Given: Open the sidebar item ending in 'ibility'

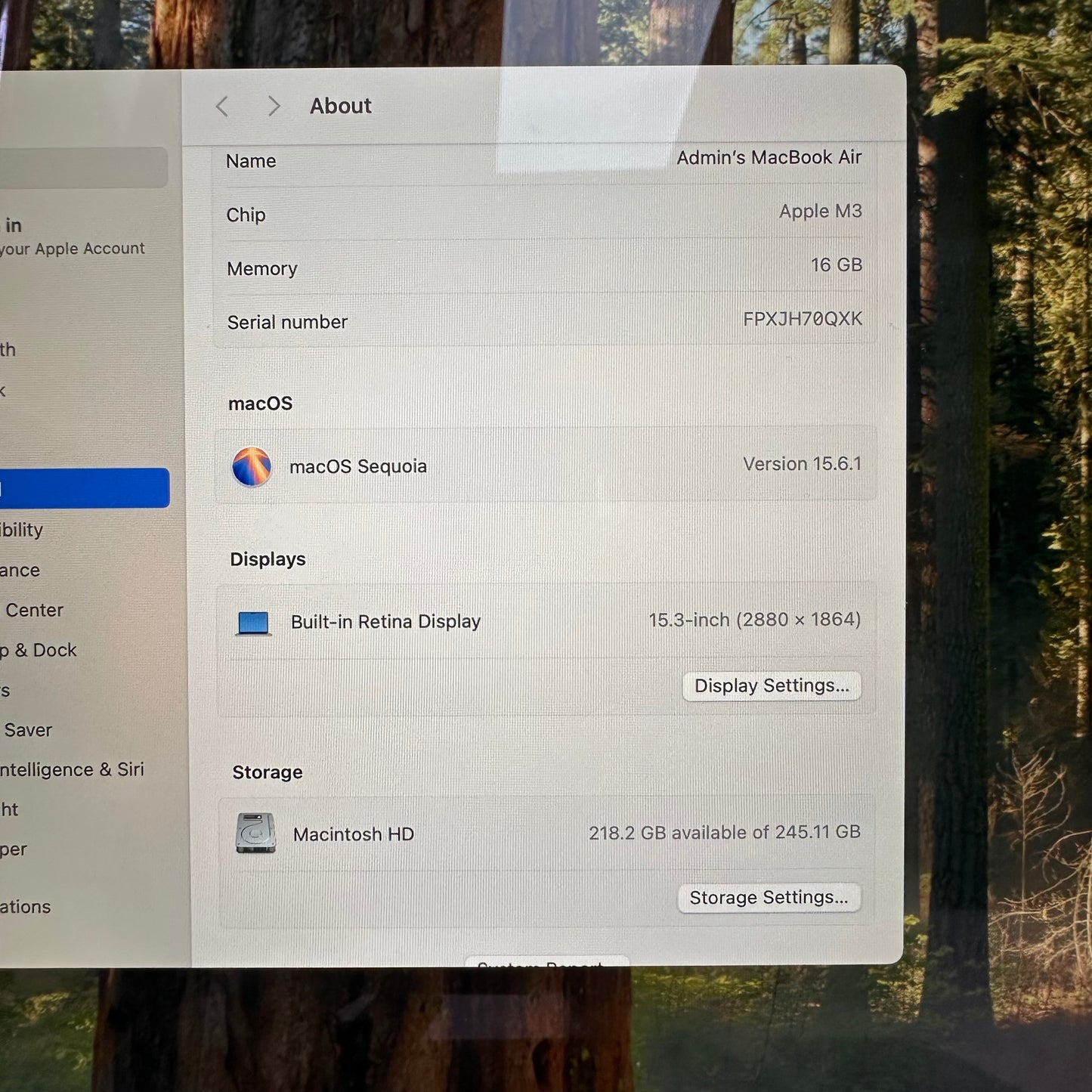Looking at the screenshot, I should pyautogui.click(x=21, y=530).
